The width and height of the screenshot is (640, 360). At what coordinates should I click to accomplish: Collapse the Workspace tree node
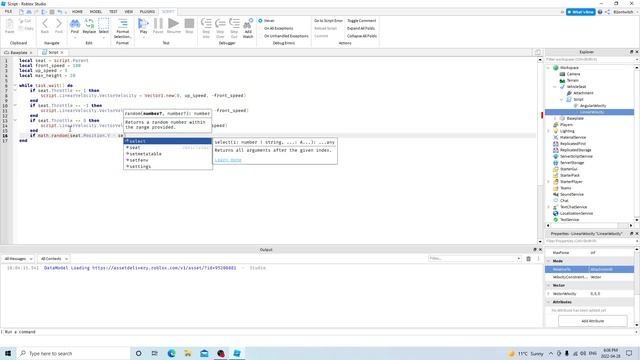point(548,68)
